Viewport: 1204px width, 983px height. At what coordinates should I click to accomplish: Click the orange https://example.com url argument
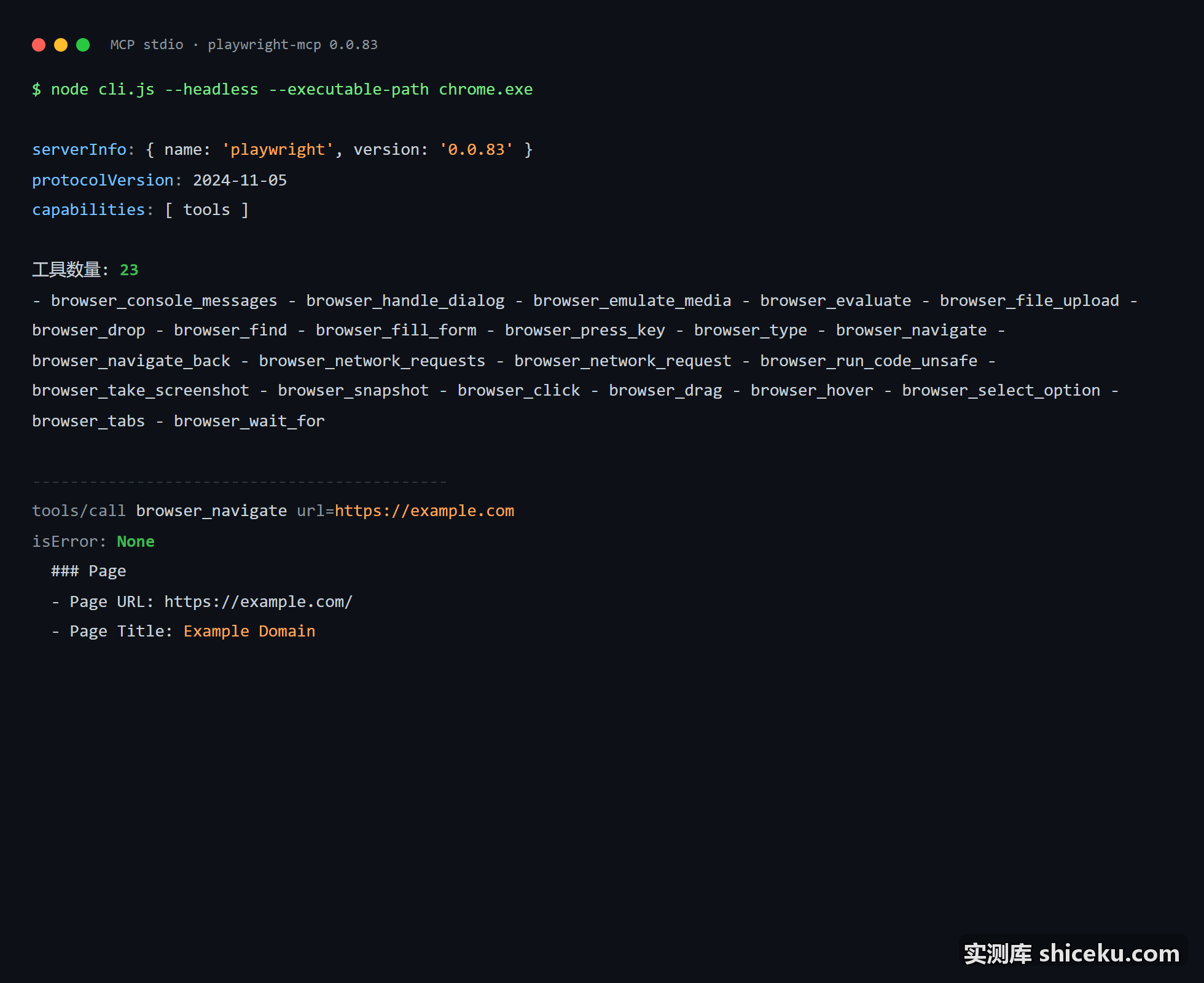(x=424, y=511)
